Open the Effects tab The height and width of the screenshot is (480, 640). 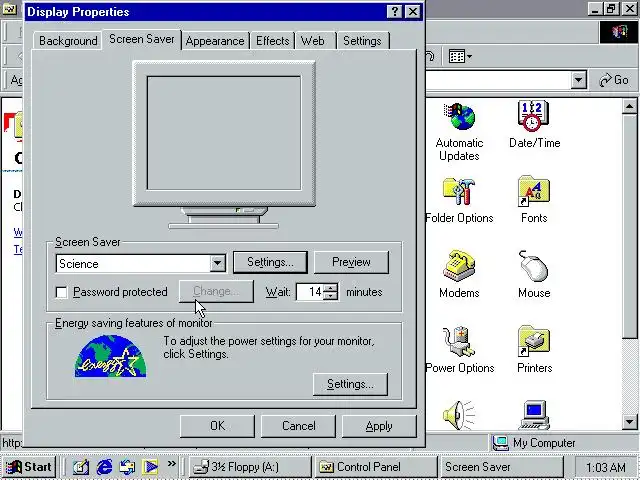click(273, 41)
